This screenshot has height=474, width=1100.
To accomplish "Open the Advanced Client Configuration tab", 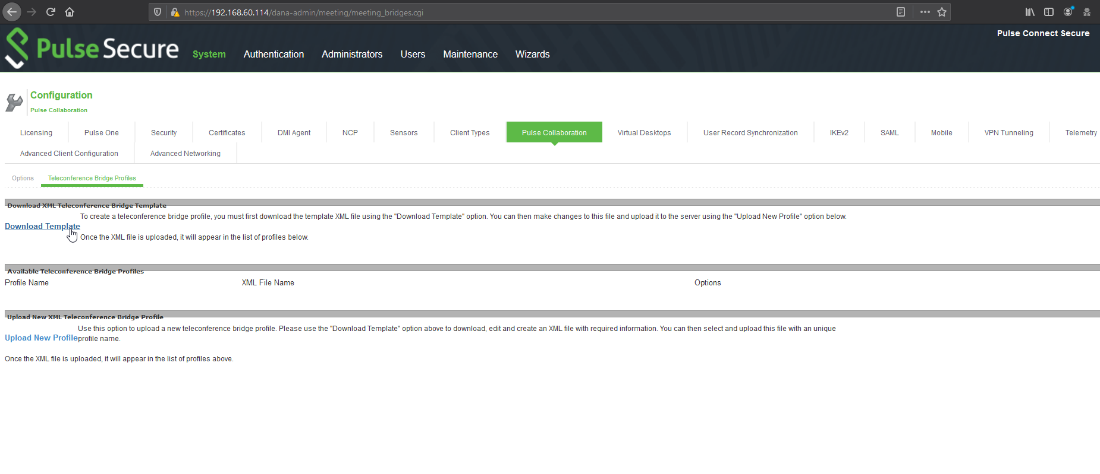I will coord(69,154).
